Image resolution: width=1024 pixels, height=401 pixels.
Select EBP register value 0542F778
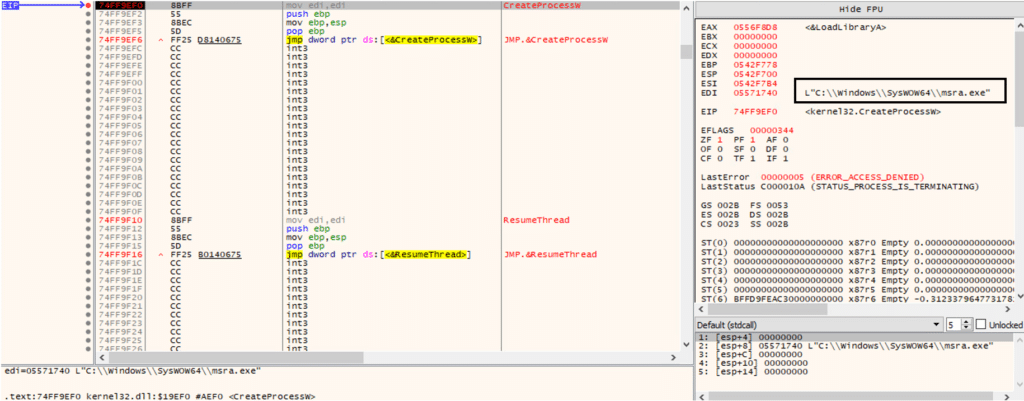coord(756,66)
